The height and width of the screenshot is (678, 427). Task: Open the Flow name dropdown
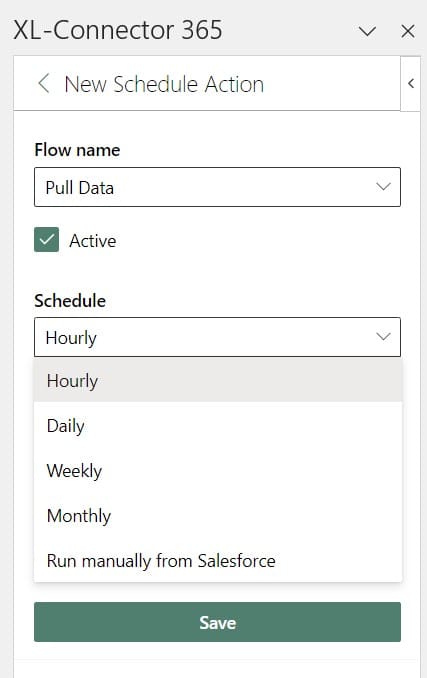tap(217, 187)
